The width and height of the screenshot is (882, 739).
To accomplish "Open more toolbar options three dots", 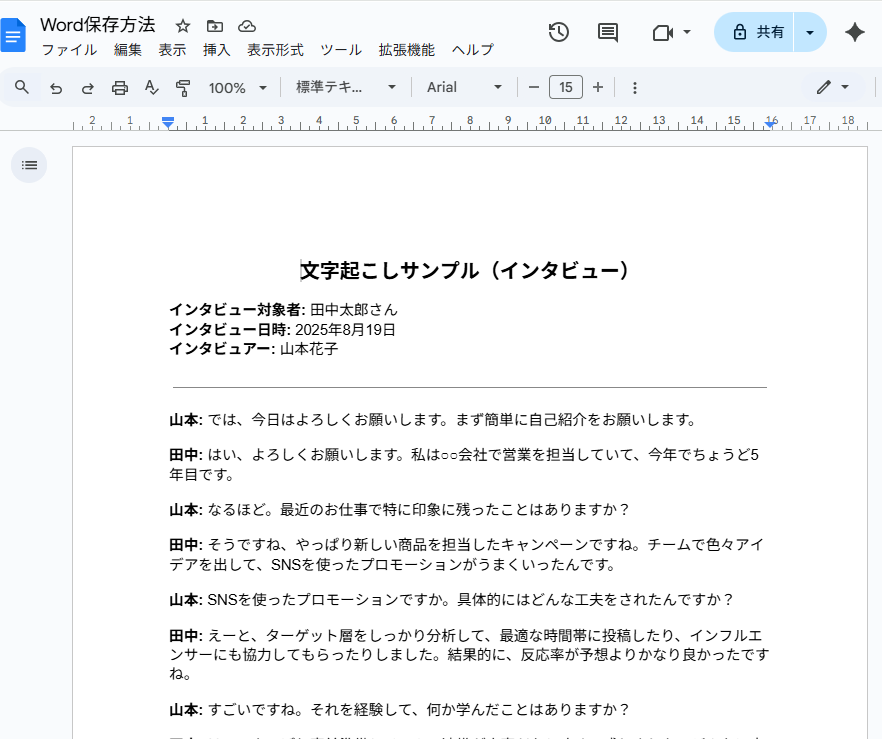I will (x=634, y=88).
